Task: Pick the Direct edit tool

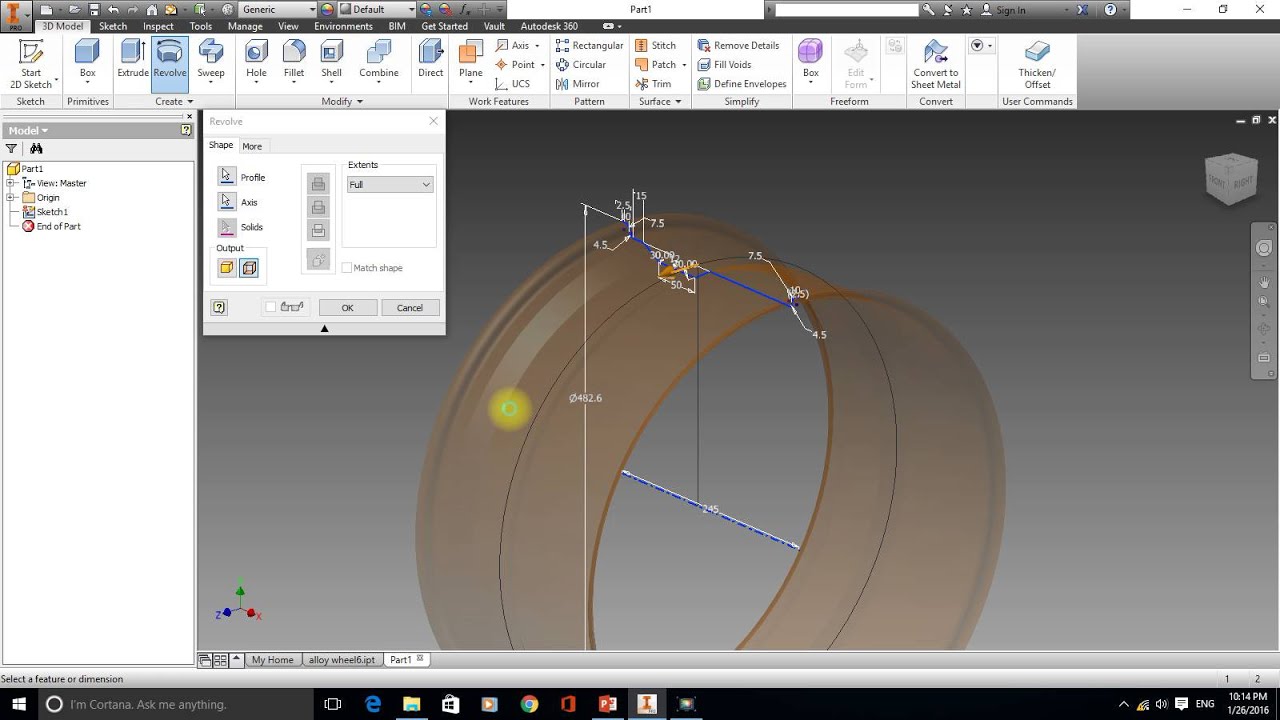Action: click(x=431, y=58)
